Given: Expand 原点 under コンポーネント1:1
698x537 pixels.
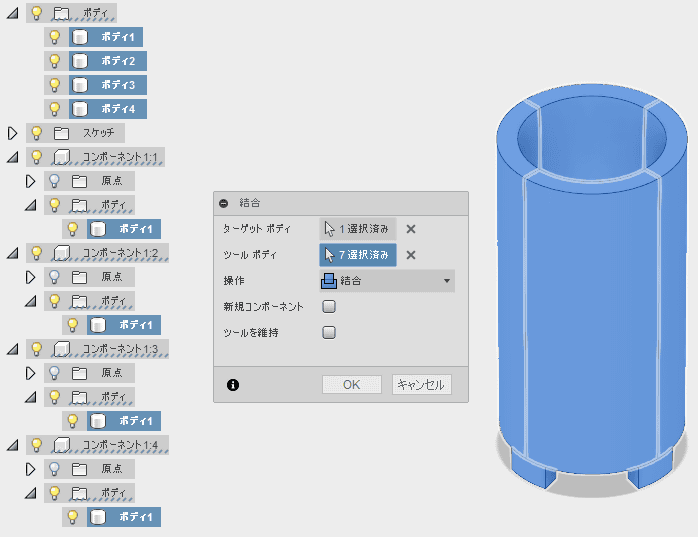Looking at the screenshot, I should (x=30, y=181).
